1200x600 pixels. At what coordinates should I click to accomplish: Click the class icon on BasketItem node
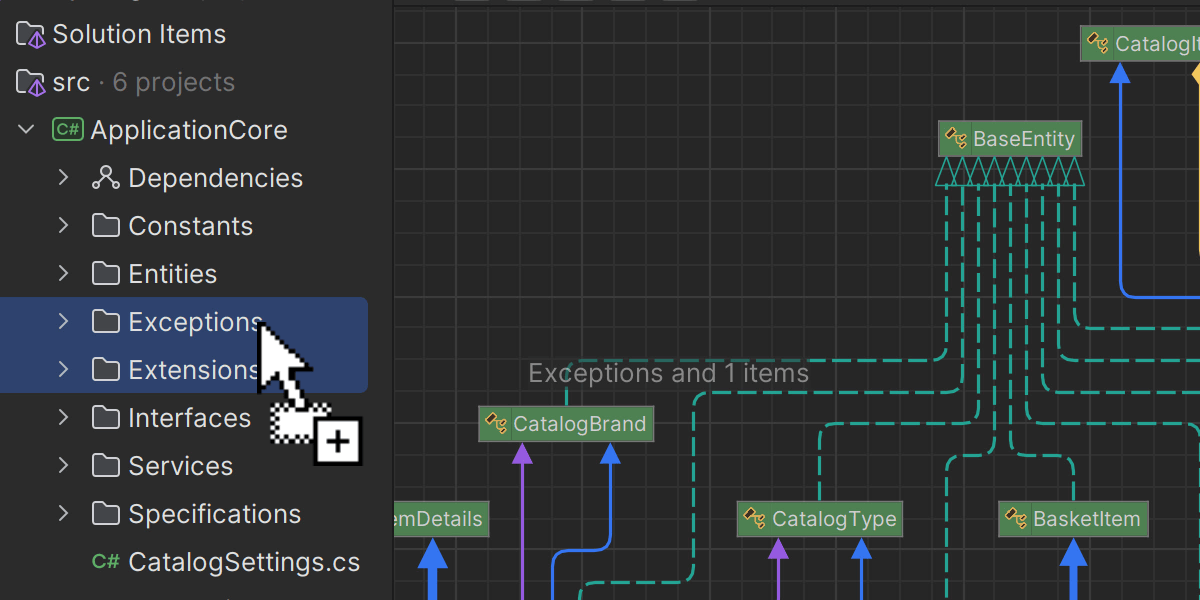click(x=1016, y=519)
